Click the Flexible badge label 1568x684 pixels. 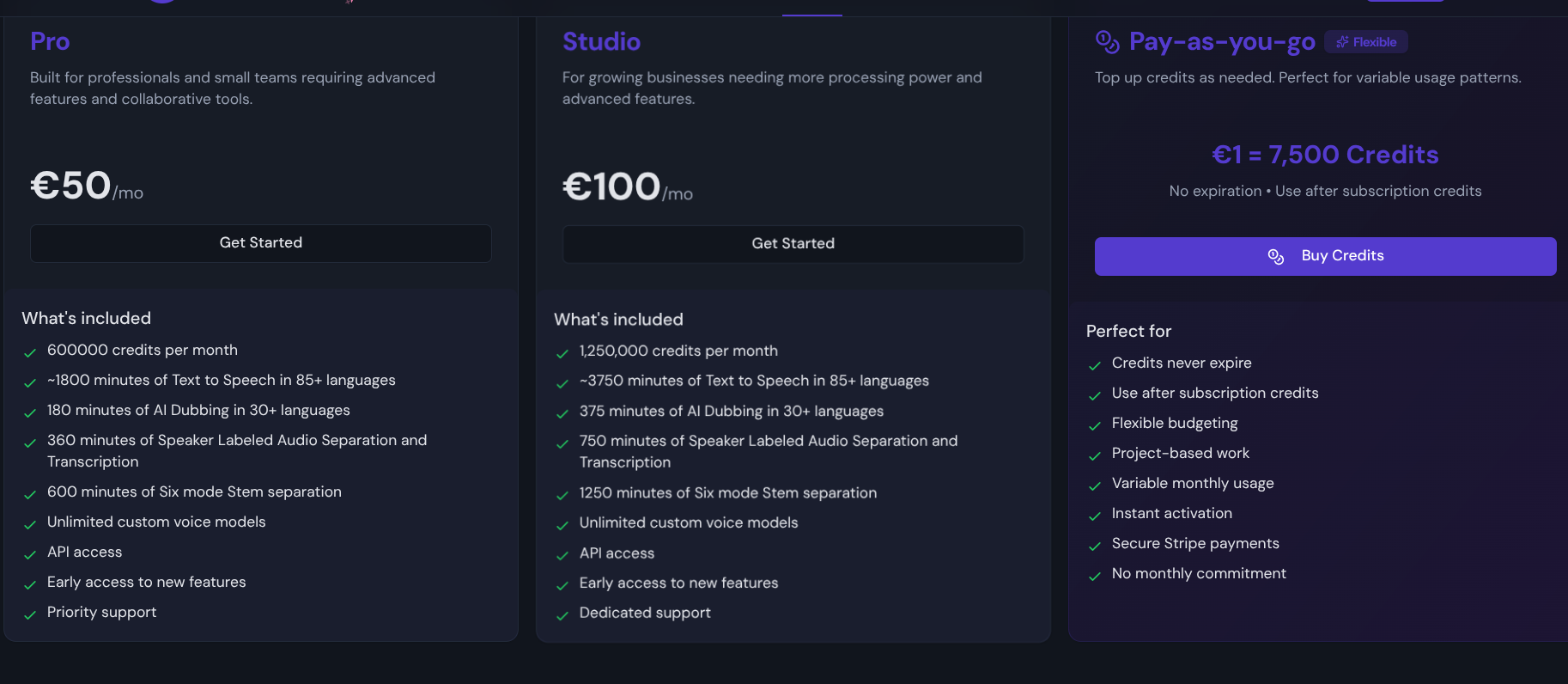tap(1374, 42)
